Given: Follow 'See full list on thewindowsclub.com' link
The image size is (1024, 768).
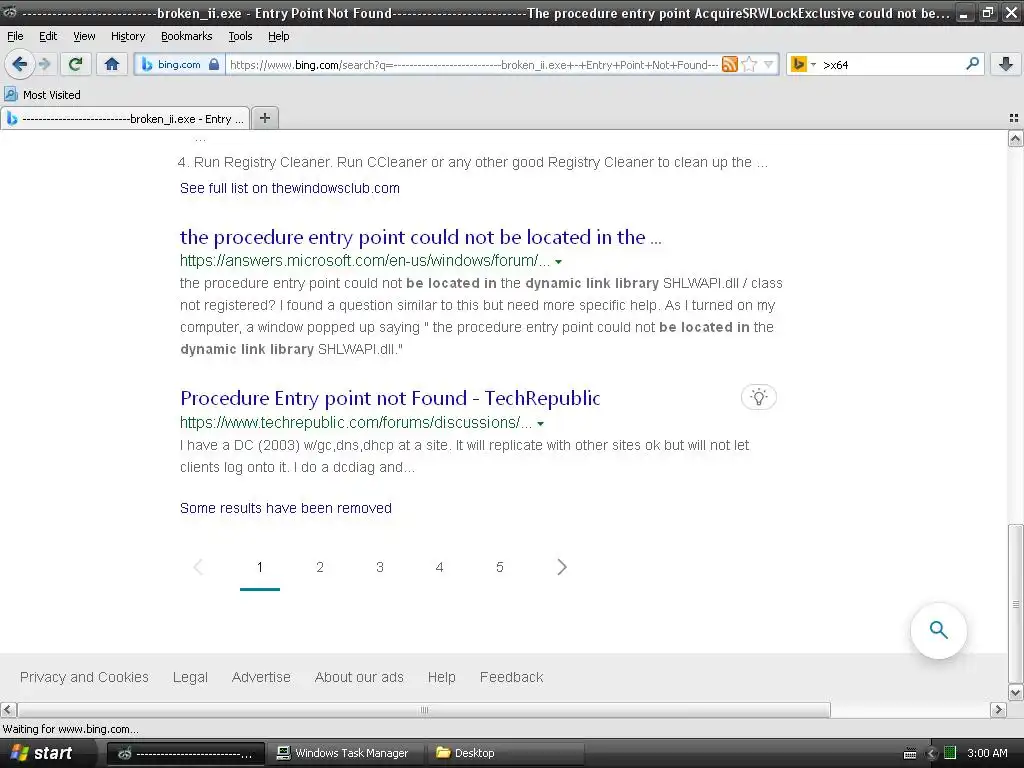Looking at the screenshot, I should (x=289, y=188).
